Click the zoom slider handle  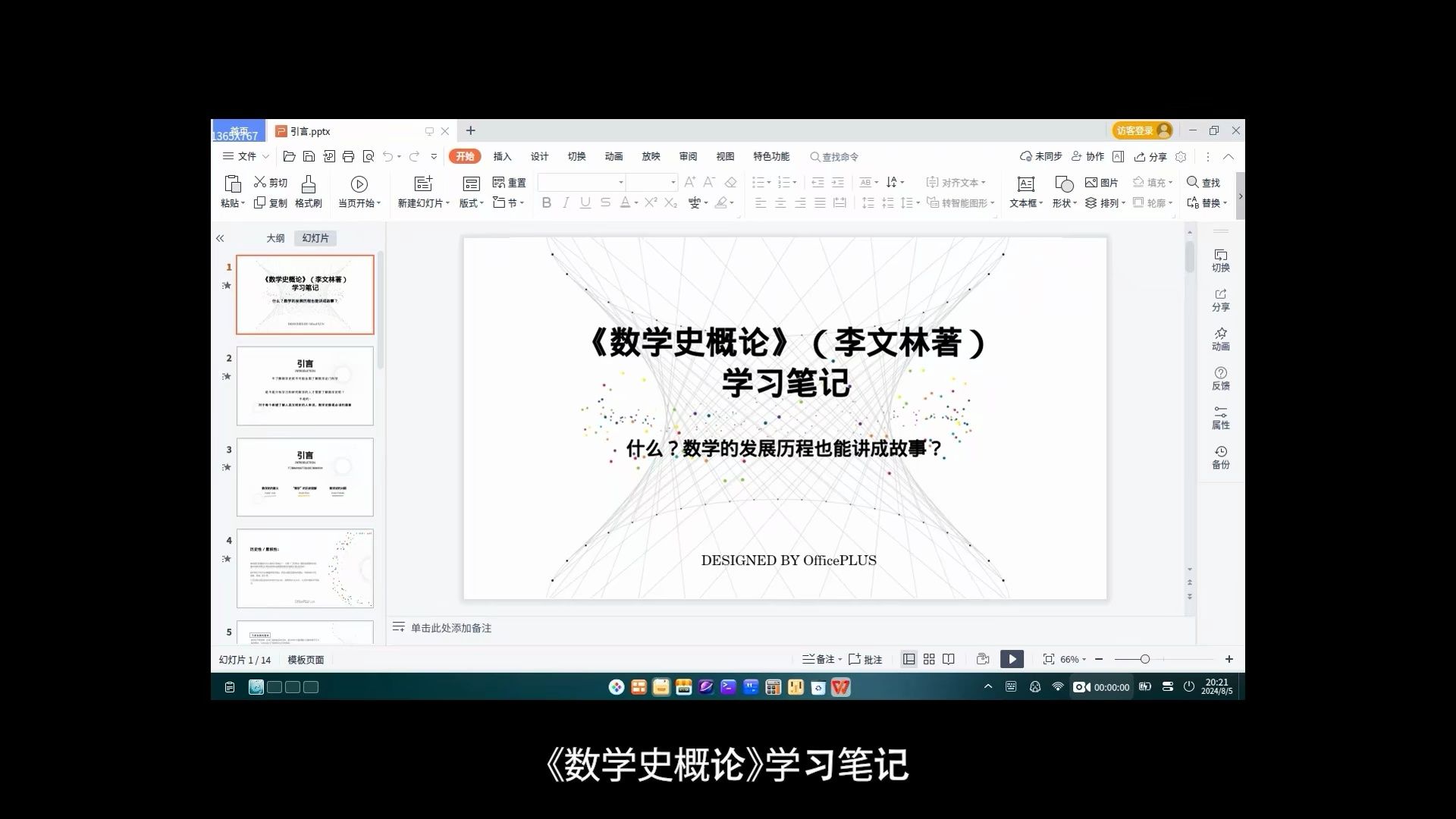tap(1144, 660)
